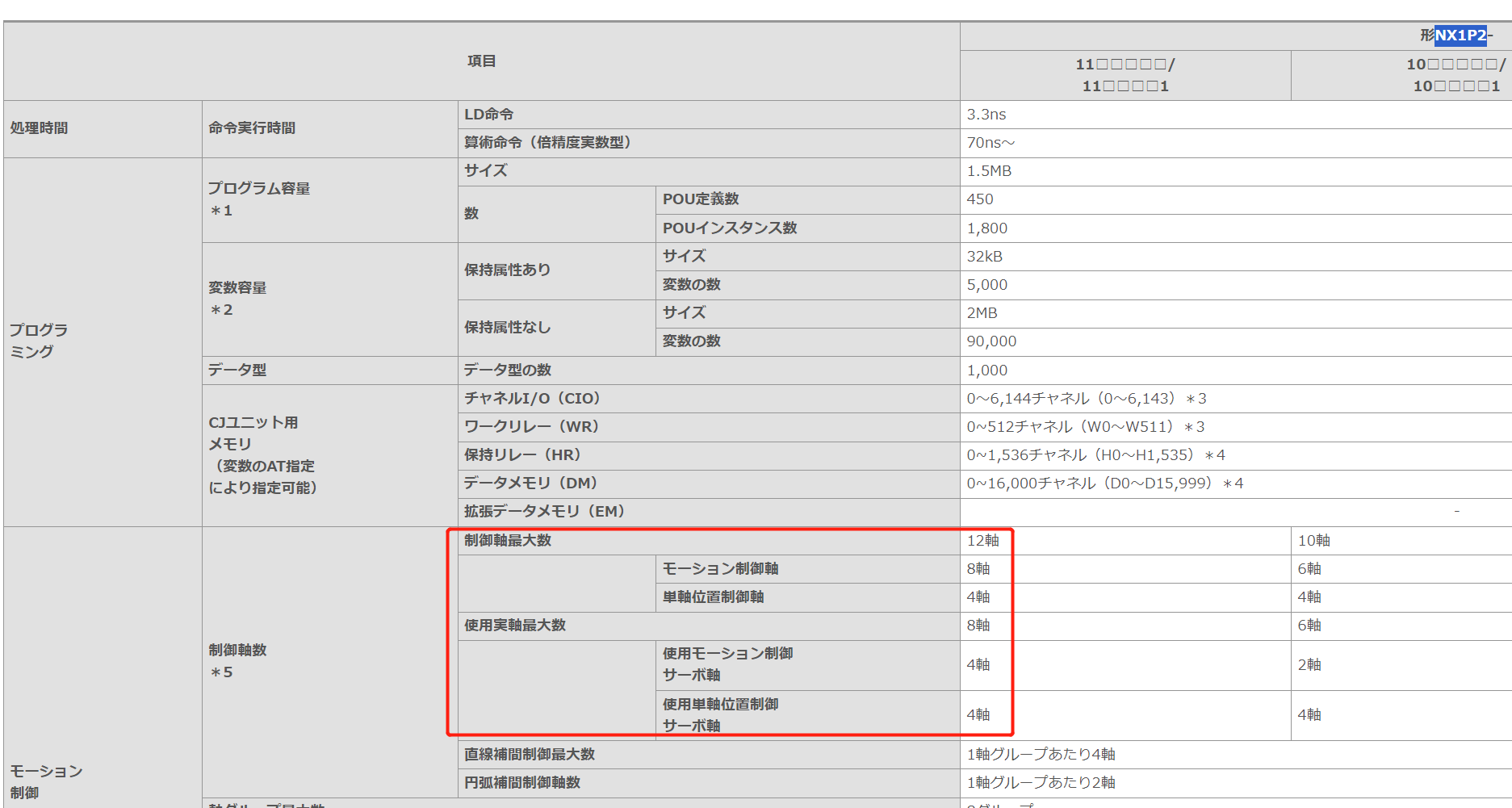Image resolution: width=1512 pixels, height=808 pixels.
Task: Select the LD命令 row label
Action: [488, 115]
